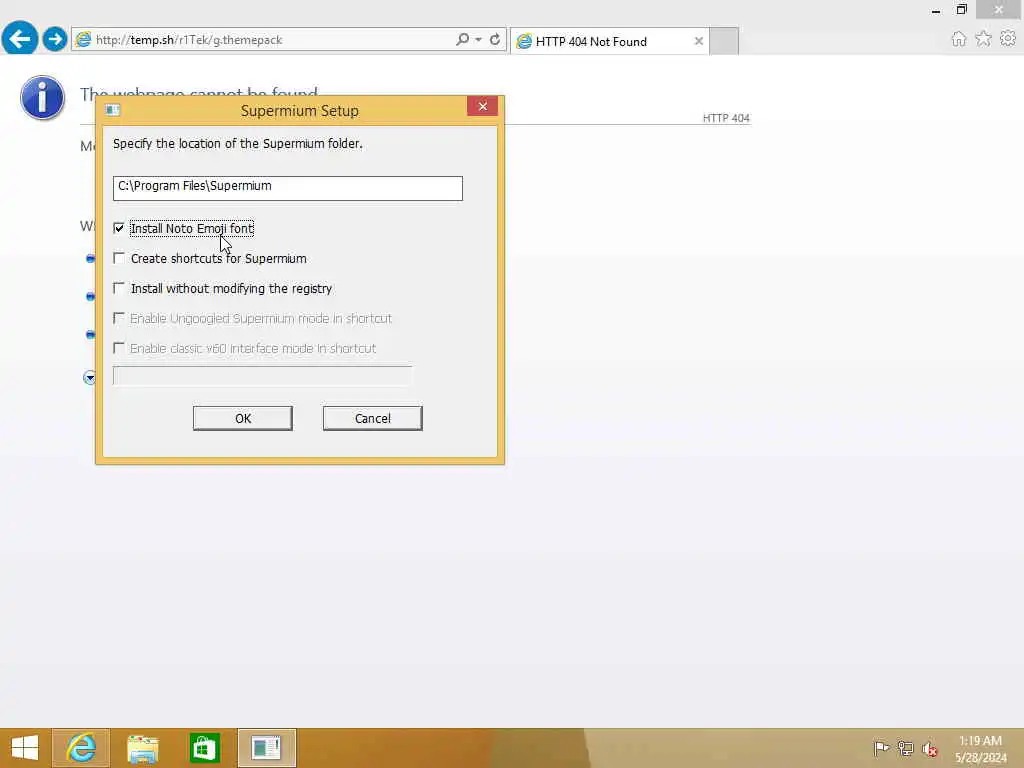Screen dimensions: 1024x768
Task: Open Favorites star icon
Action: coord(983,39)
